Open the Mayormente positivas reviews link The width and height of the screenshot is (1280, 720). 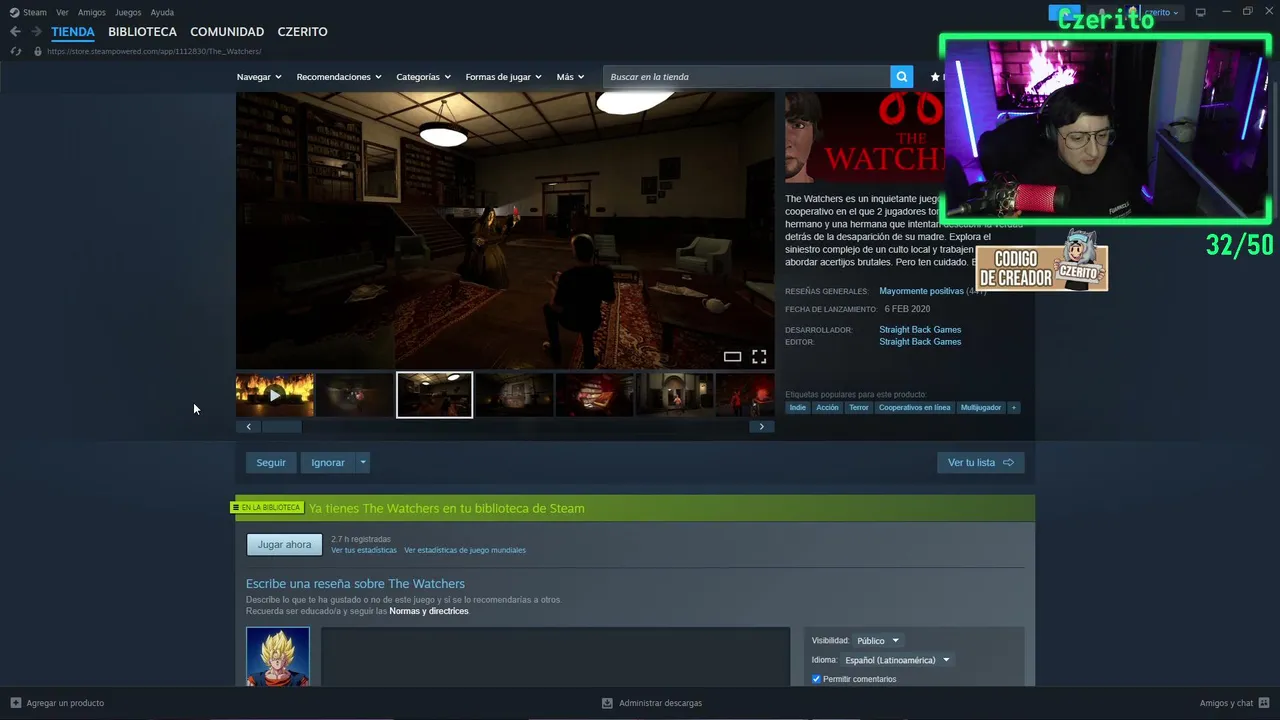click(921, 291)
